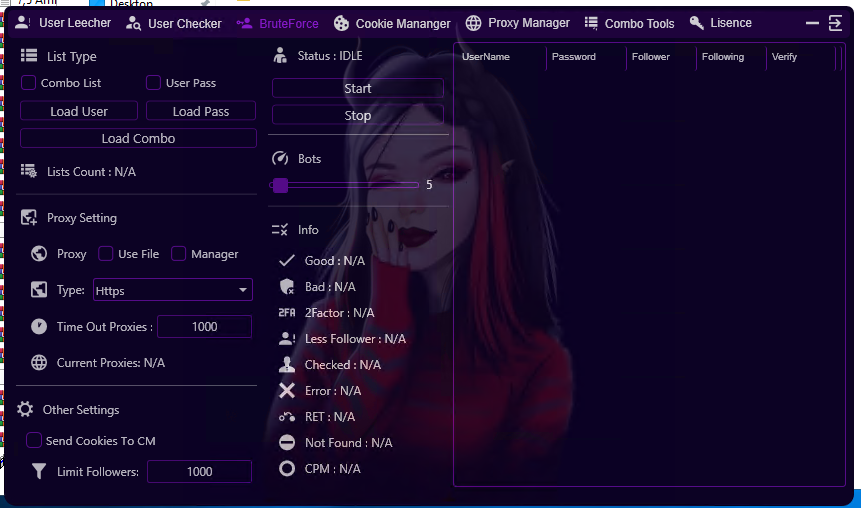This screenshot has width=861, height=508.
Task: Click the Status person icon
Action: 280,55
